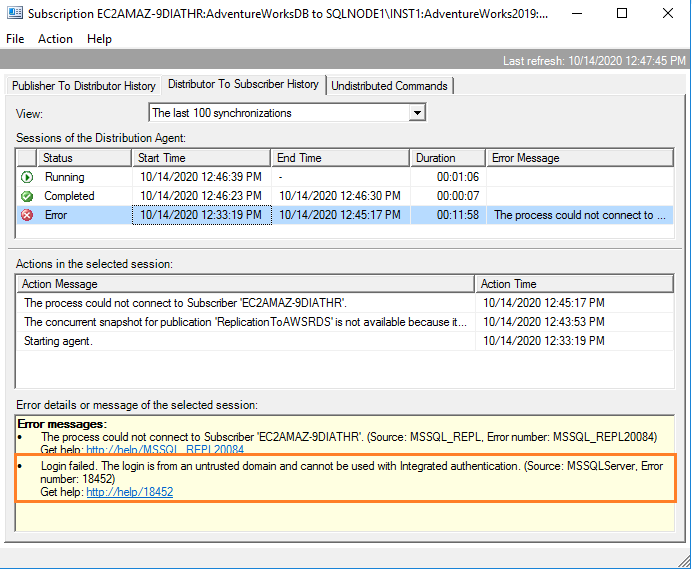692x570 pixels.
Task: Click the Running status icon
Action: tap(27, 177)
